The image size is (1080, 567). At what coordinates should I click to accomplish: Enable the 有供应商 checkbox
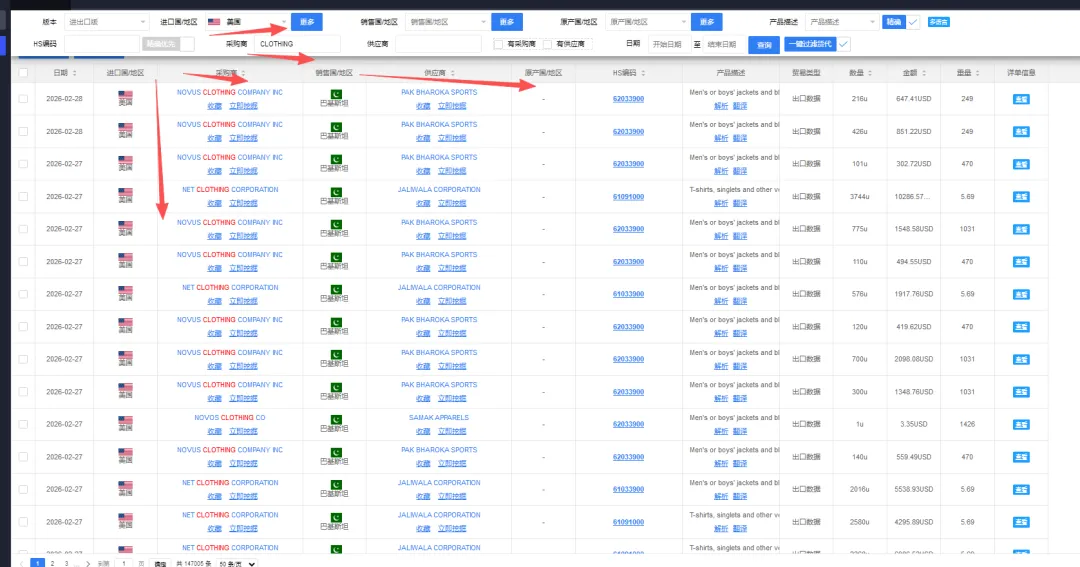(x=547, y=44)
